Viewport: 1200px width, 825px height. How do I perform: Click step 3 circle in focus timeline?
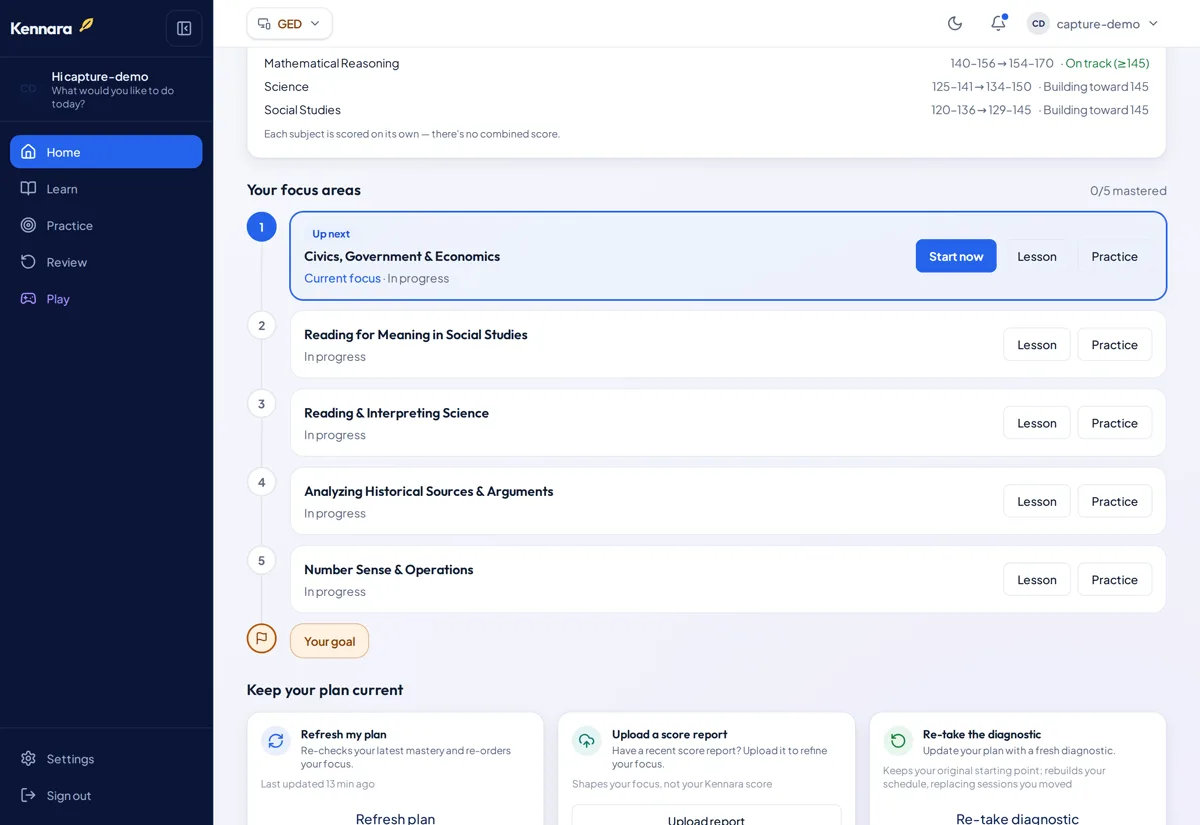262,404
